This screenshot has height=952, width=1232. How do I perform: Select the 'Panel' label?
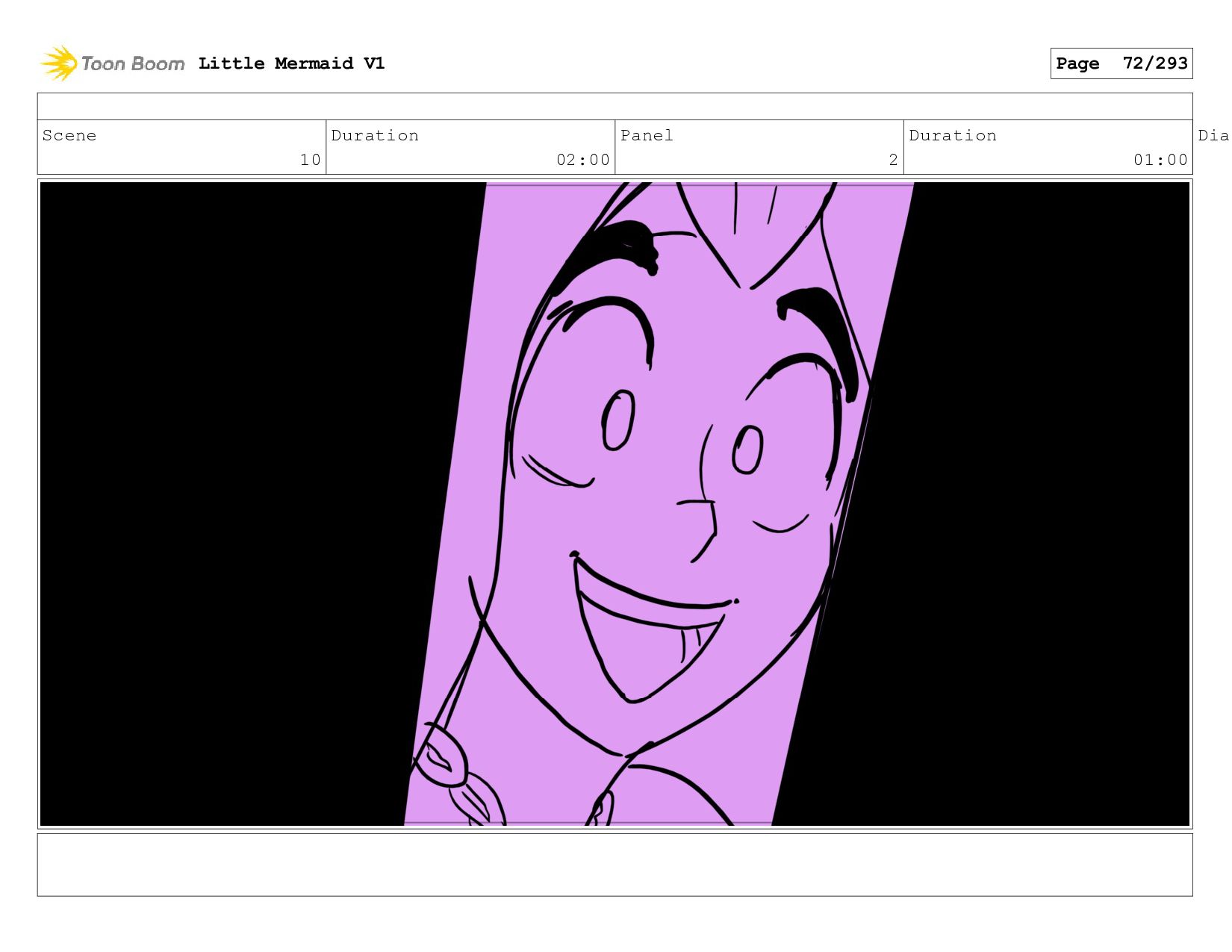647,135
